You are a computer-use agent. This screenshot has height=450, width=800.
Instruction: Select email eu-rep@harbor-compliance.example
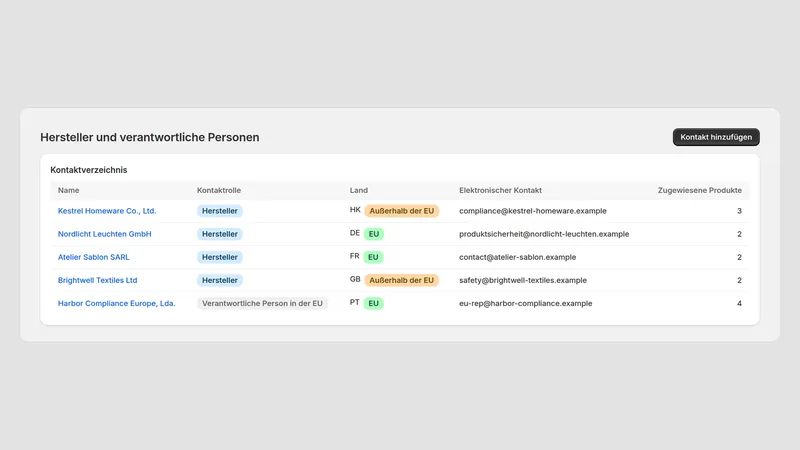[x=526, y=303]
